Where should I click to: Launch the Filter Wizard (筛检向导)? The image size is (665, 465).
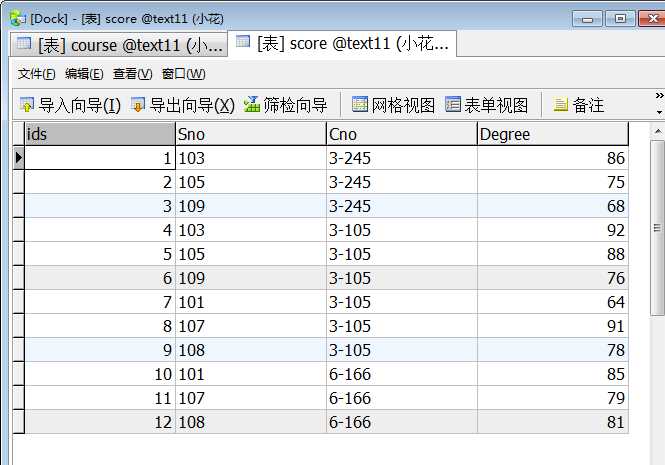[285, 105]
